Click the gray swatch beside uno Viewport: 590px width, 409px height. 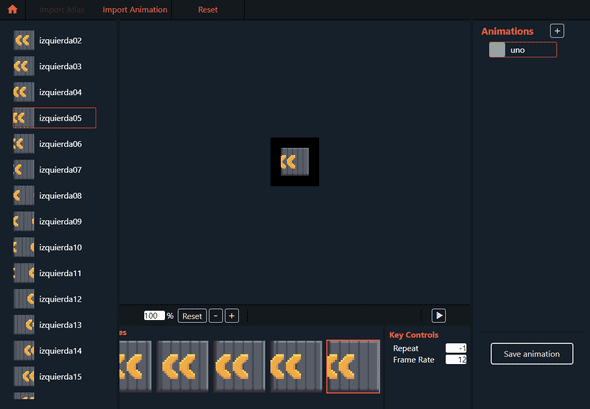point(497,50)
